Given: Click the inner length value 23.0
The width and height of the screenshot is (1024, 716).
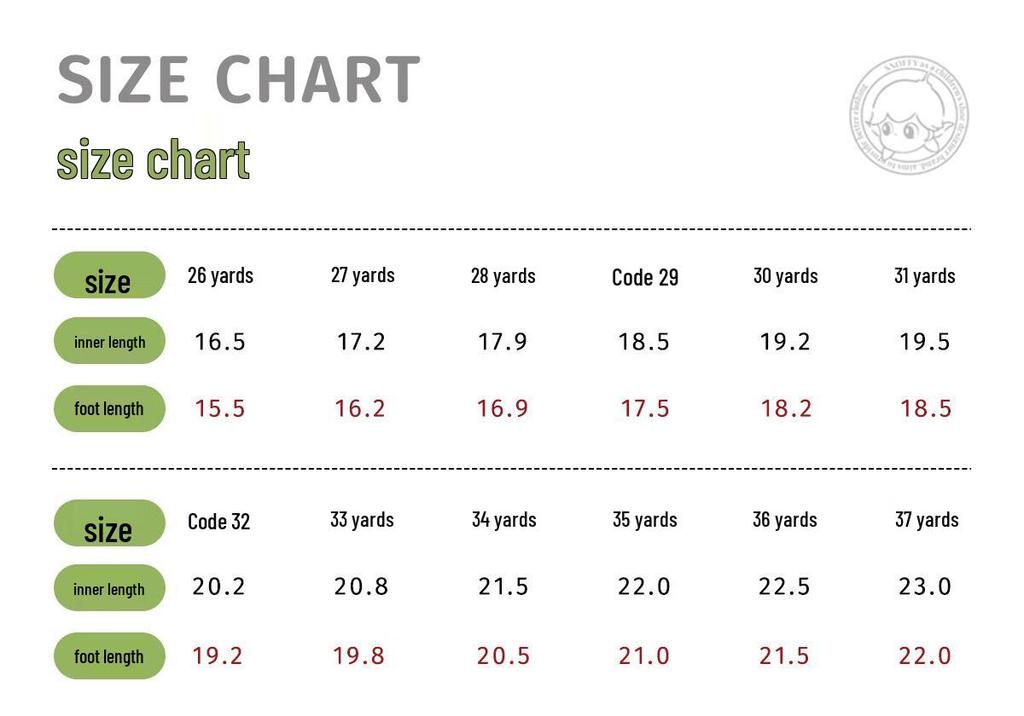Looking at the screenshot, I should (925, 587).
